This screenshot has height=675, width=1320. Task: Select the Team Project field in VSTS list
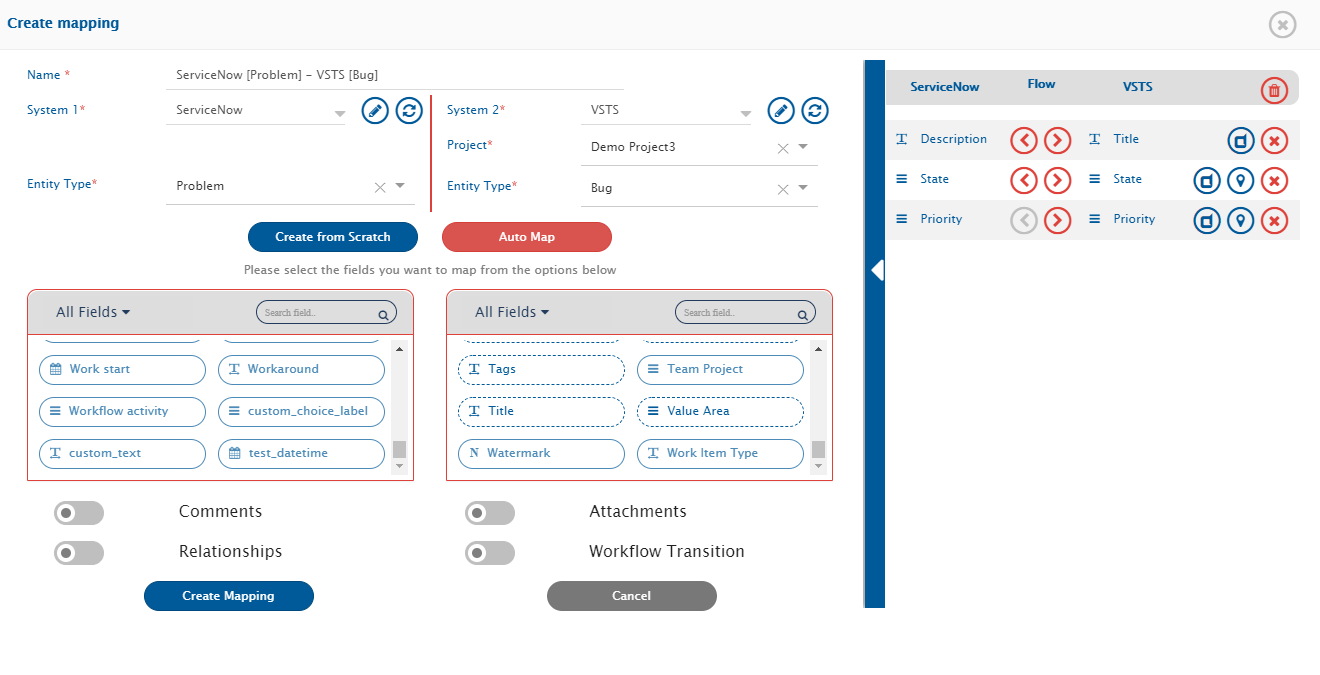[x=720, y=369]
